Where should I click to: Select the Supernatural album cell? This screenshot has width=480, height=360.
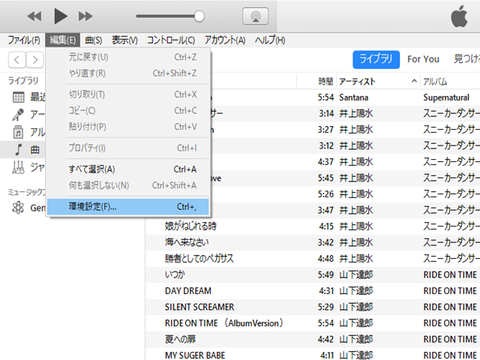coord(446,98)
